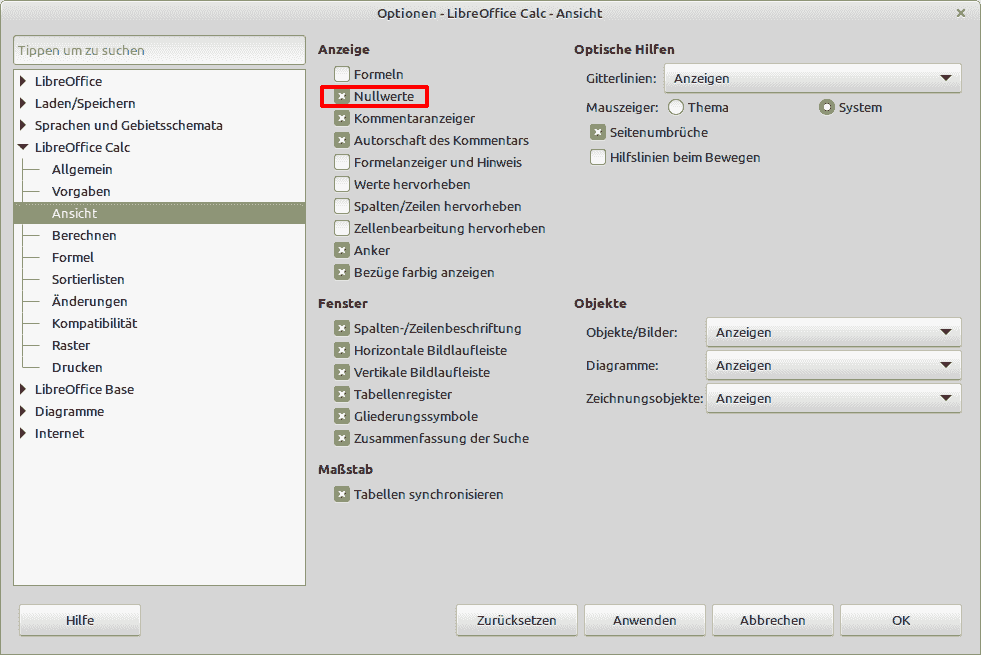Disable Horizontale Bildlaufleiste checkbox
The image size is (981, 655).
point(342,350)
